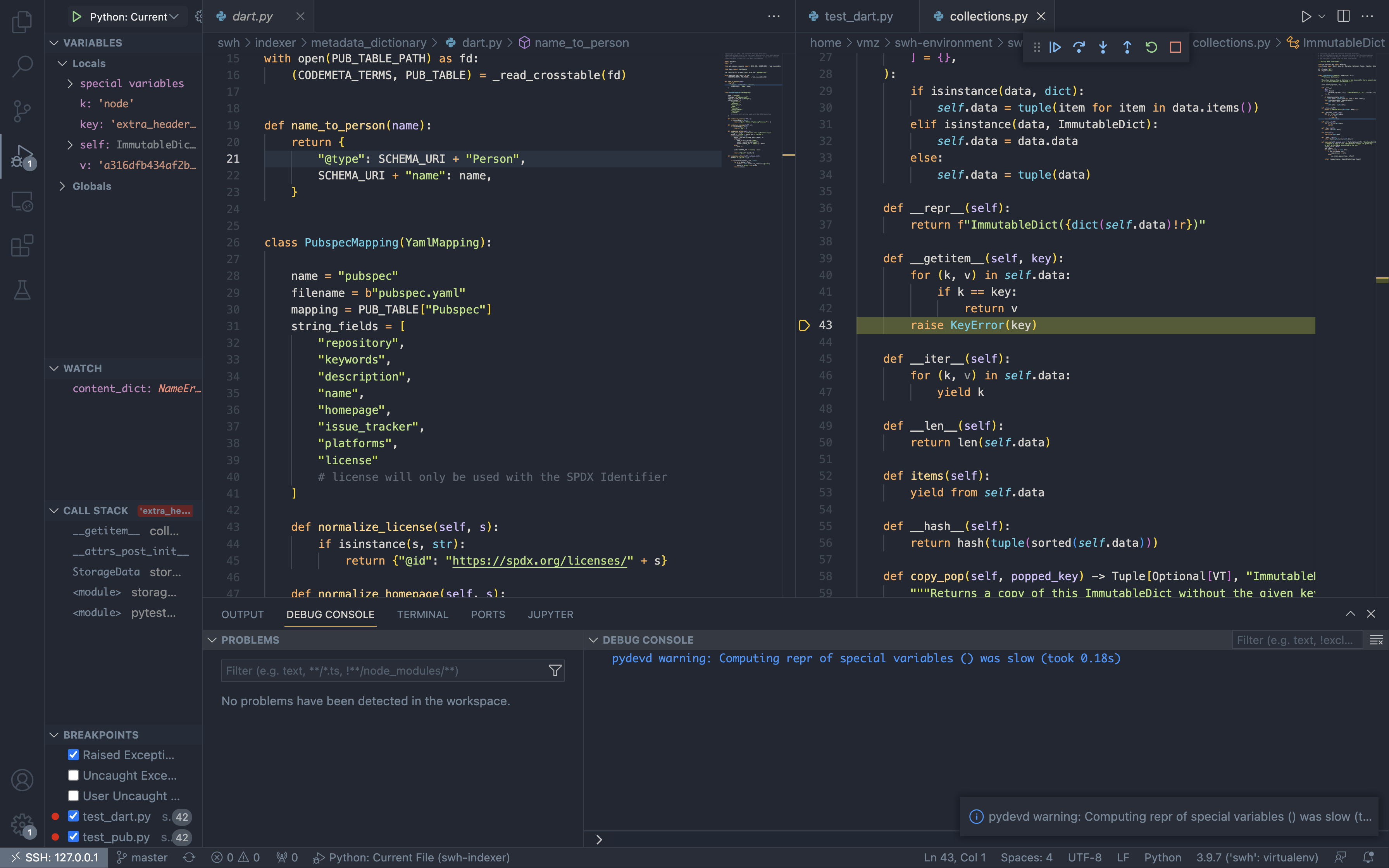Collapse PROBLEMS panel section
Image resolution: width=1389 pixels, height=868 pixels.
coord(212,640)
